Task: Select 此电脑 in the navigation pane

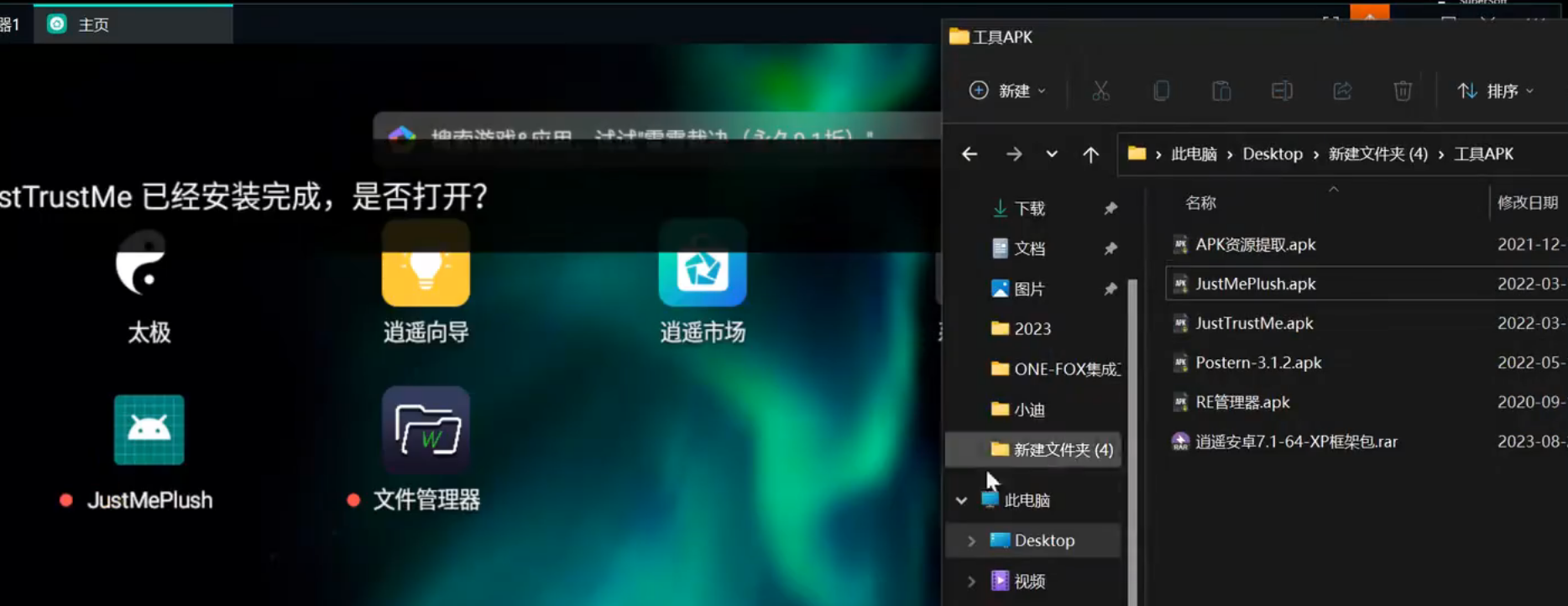Action: click(1027, 500)
